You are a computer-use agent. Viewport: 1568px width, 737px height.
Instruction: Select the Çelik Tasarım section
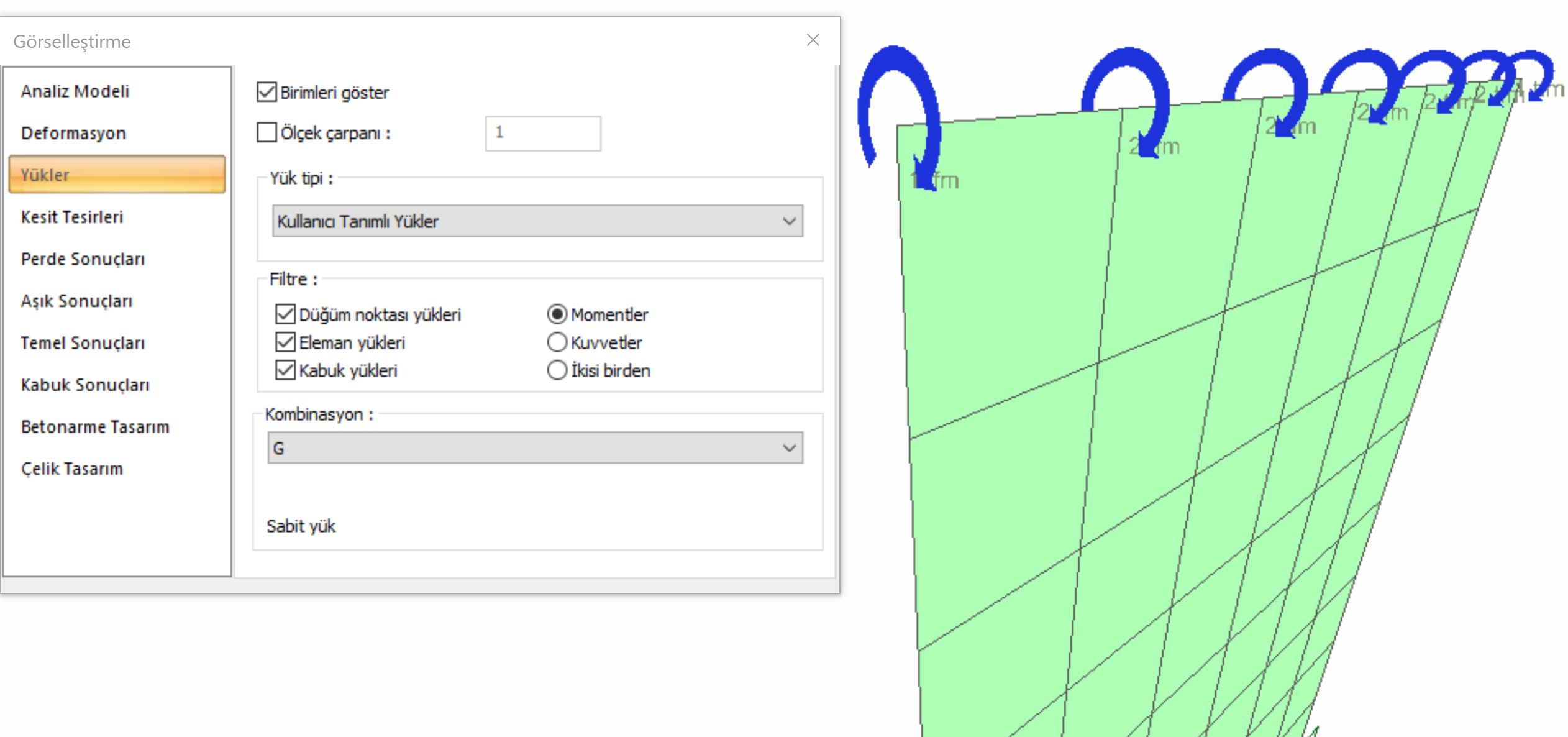72,469
